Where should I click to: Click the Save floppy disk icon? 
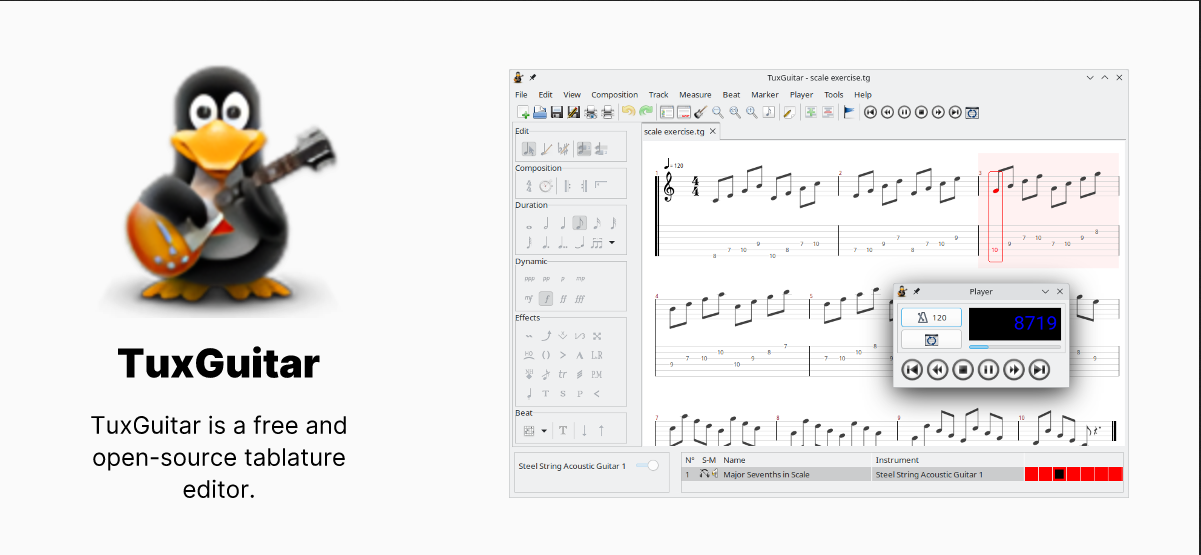(557, 112)
